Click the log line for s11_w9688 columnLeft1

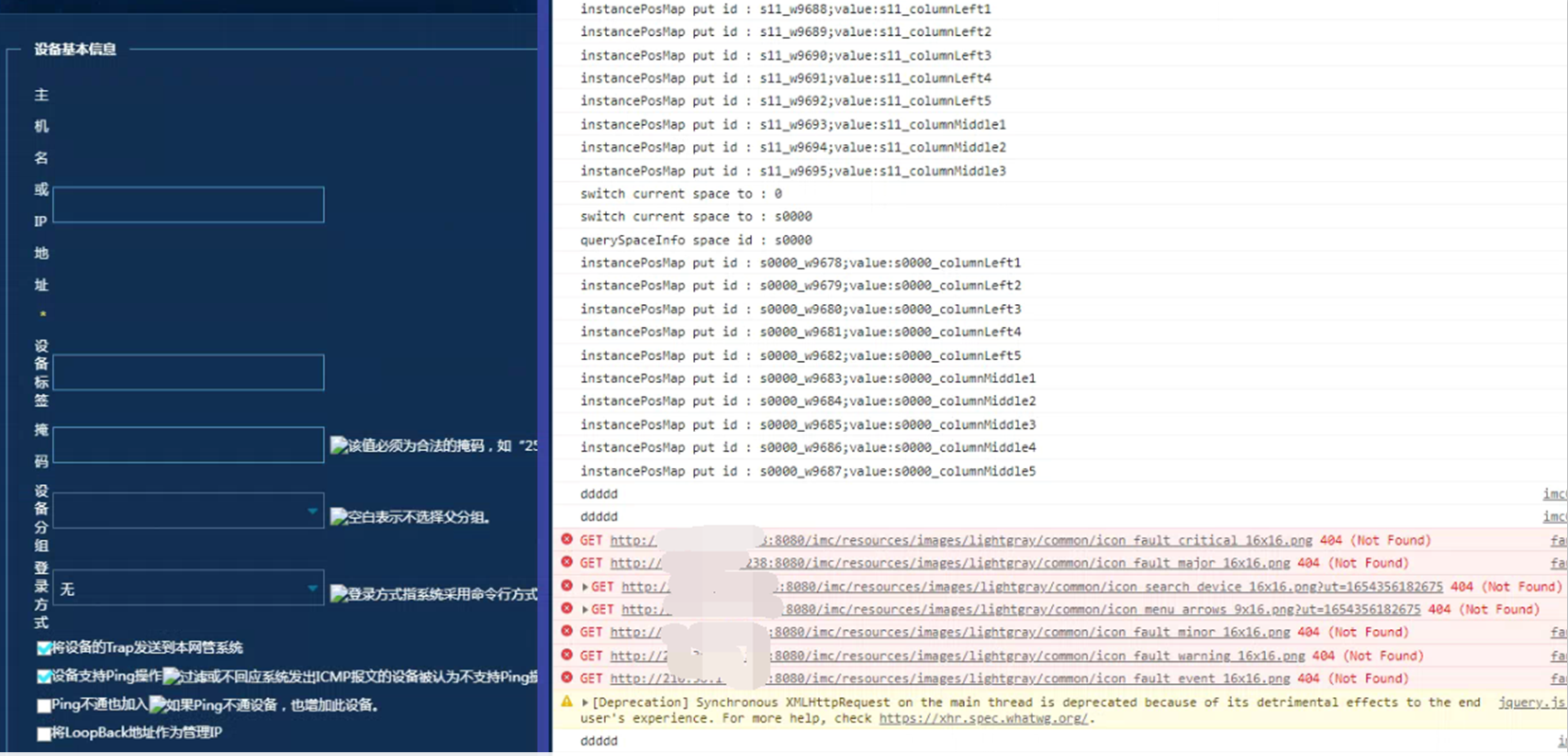click(786, 9)
